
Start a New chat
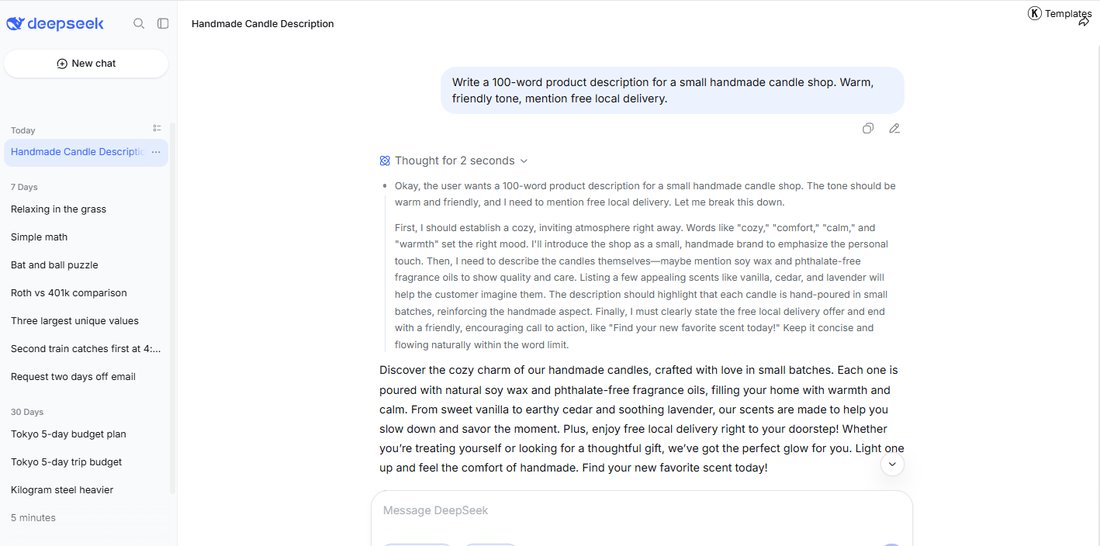point(86,63)
